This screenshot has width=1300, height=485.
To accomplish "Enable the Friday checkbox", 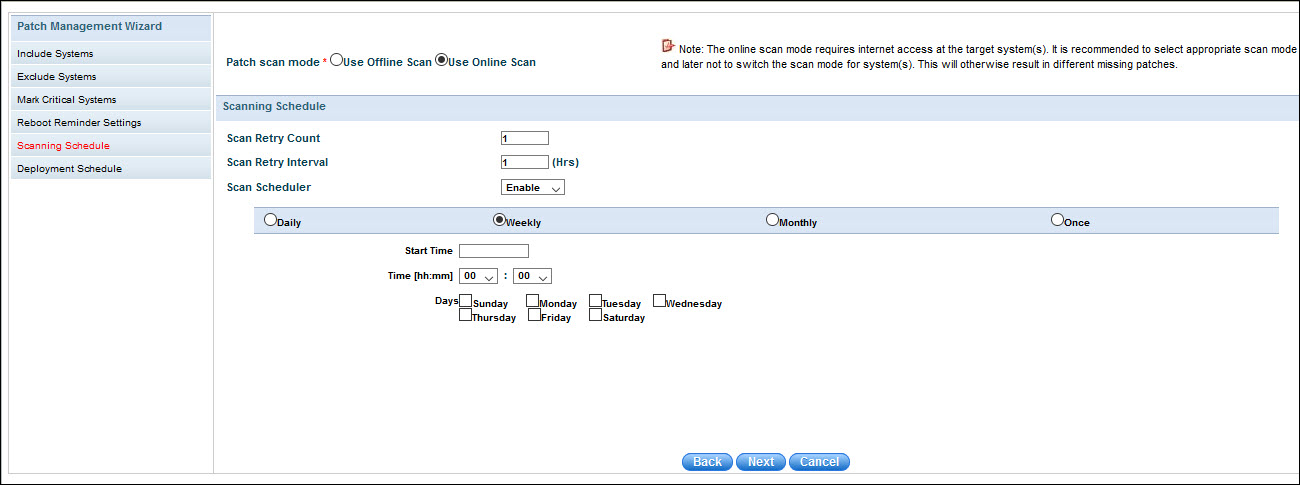I will pos(534,315).
